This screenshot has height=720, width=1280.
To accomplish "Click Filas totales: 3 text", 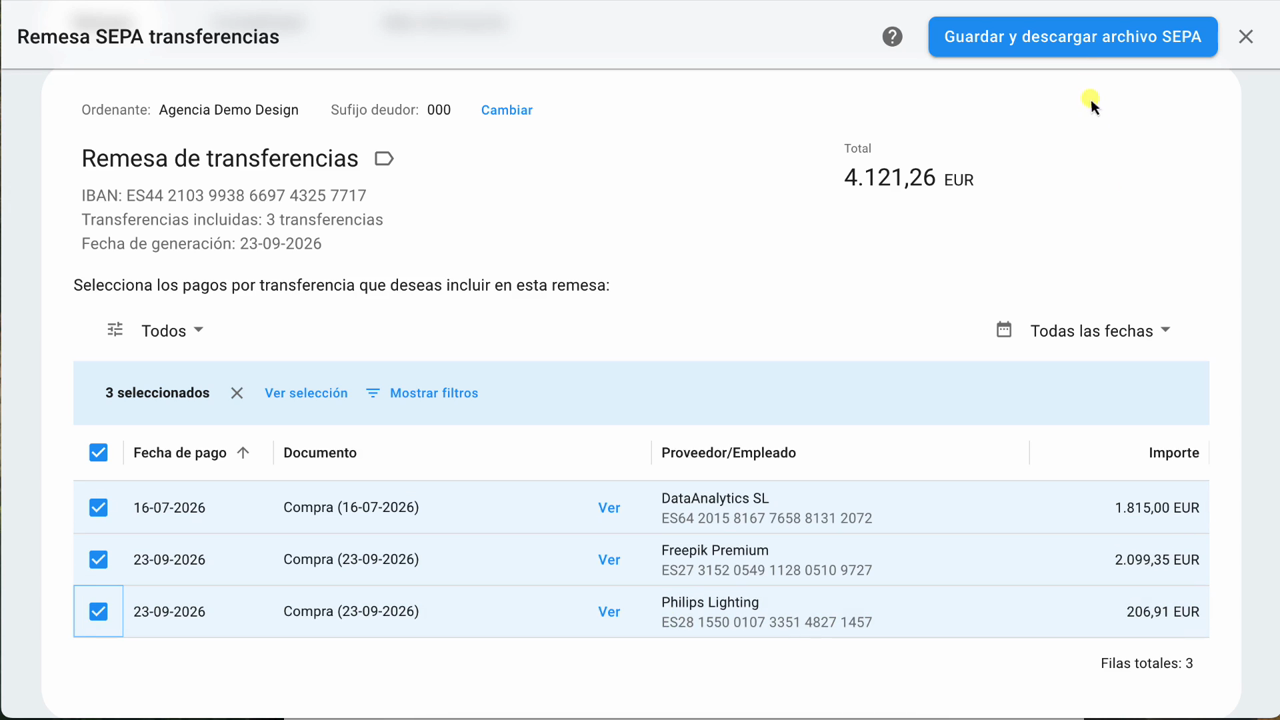I will coord(1147,663).
